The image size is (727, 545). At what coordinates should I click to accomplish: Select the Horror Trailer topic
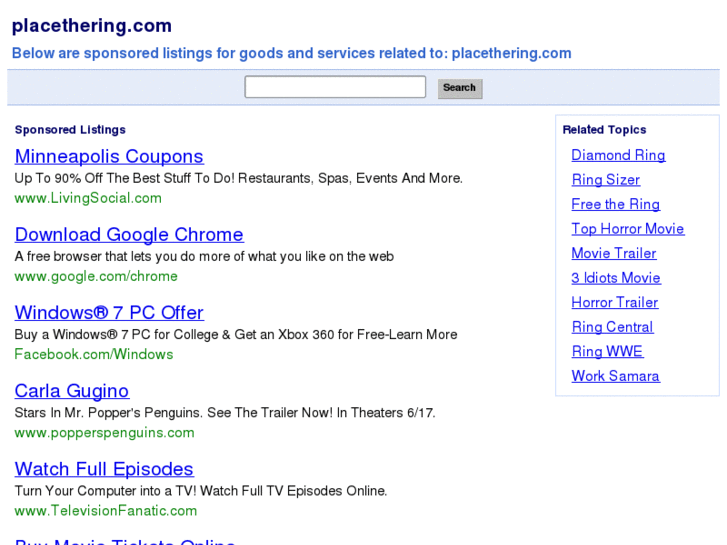tap(614, 302)
